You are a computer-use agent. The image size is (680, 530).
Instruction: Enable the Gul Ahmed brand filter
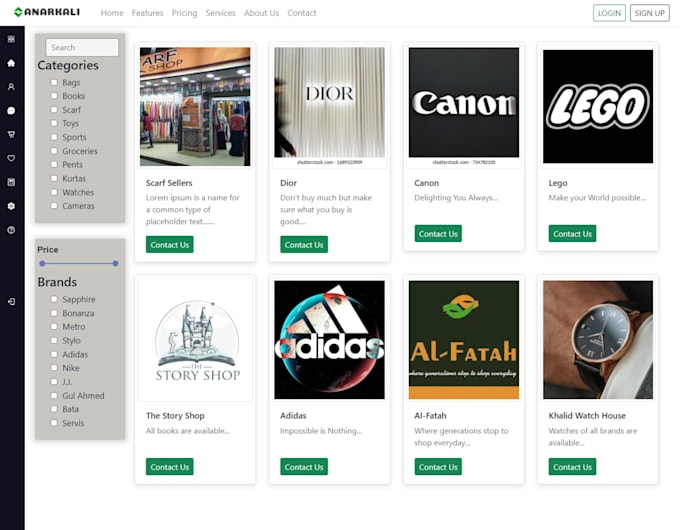pos(54,396)
